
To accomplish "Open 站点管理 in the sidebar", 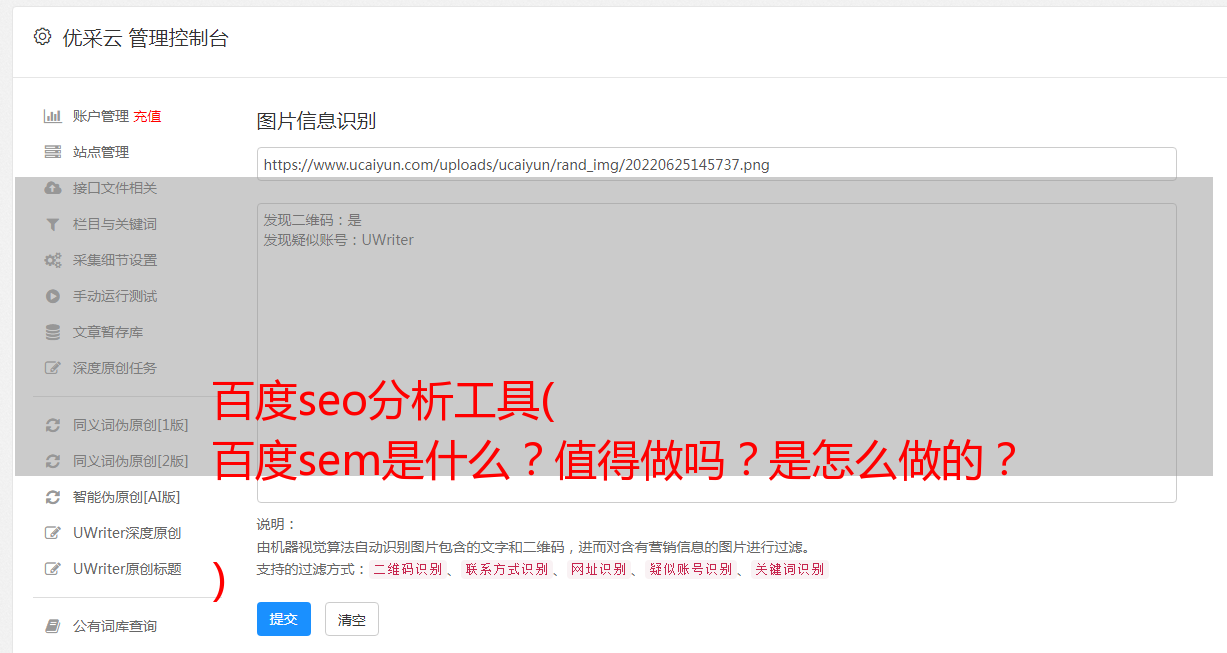I will click(x=101, y=152).
